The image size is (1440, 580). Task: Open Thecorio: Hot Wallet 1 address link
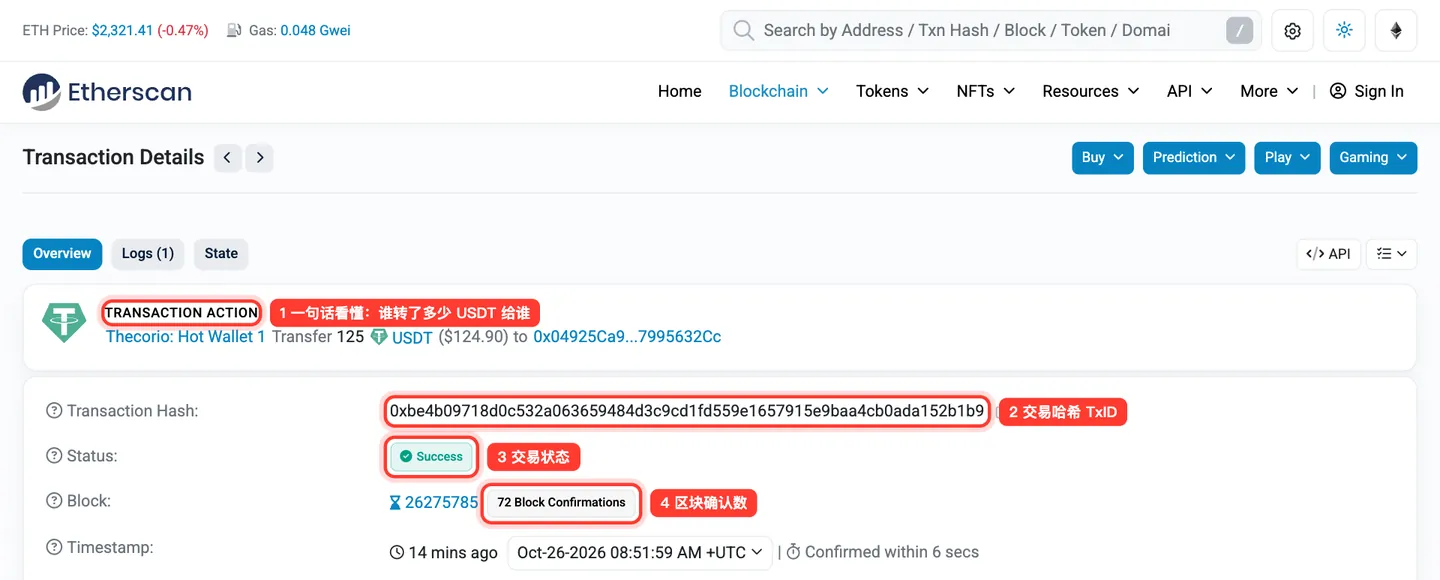click(x=186, y=337)
